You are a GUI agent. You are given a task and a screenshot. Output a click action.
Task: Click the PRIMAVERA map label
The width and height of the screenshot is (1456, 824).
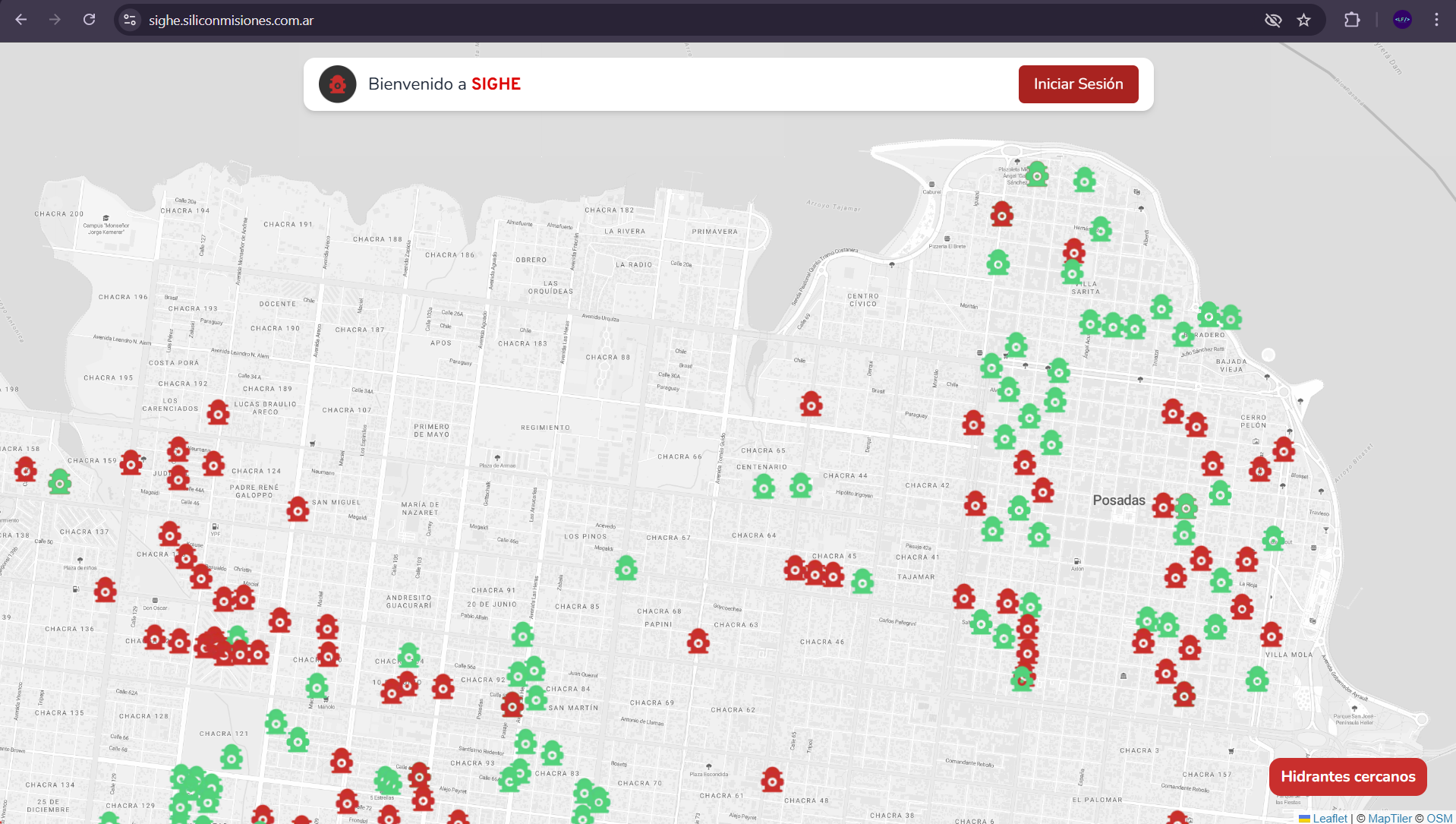[x=714, y=232]
